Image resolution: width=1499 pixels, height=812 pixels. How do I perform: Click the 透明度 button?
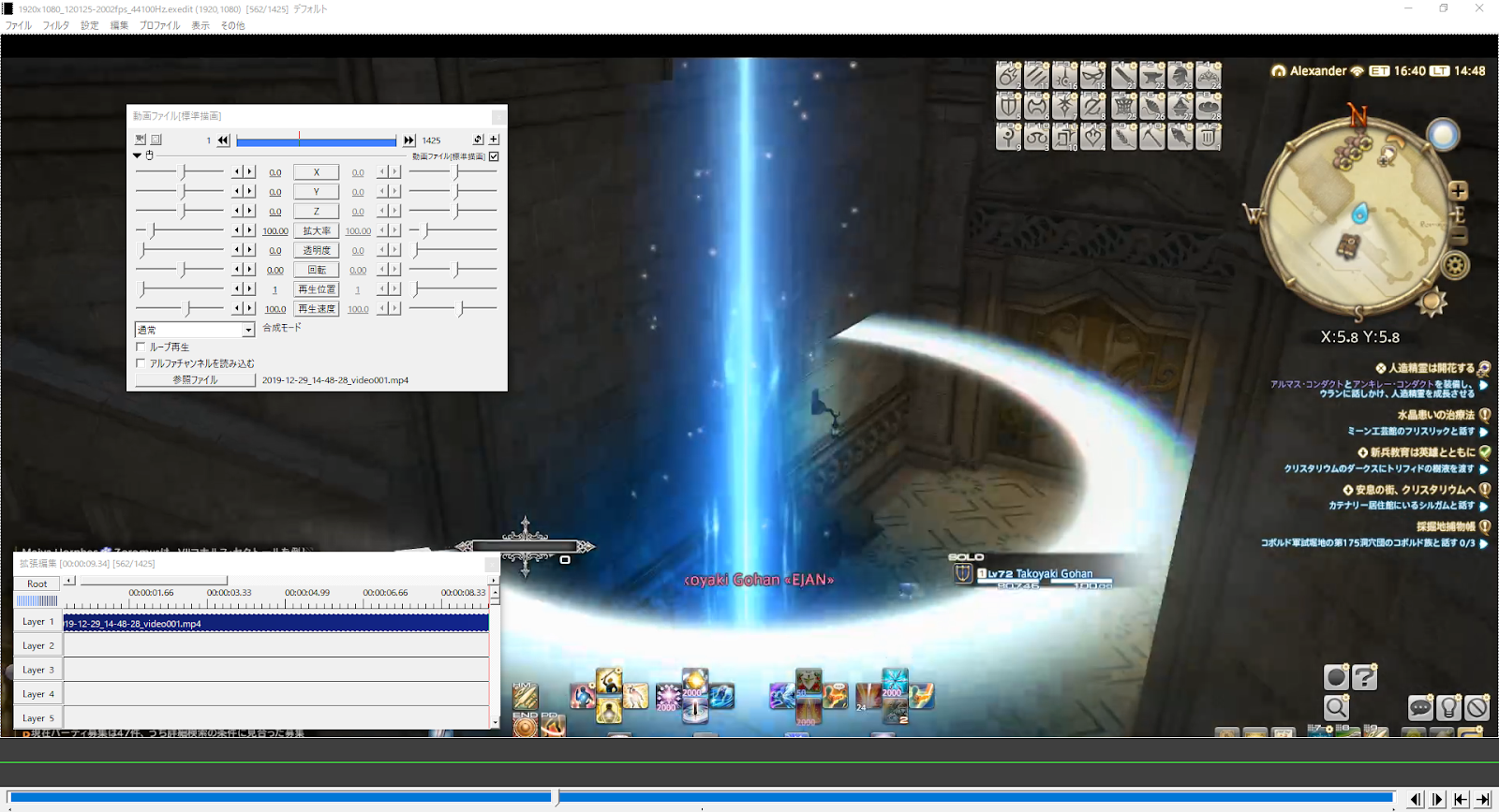(x=317, y=250)
